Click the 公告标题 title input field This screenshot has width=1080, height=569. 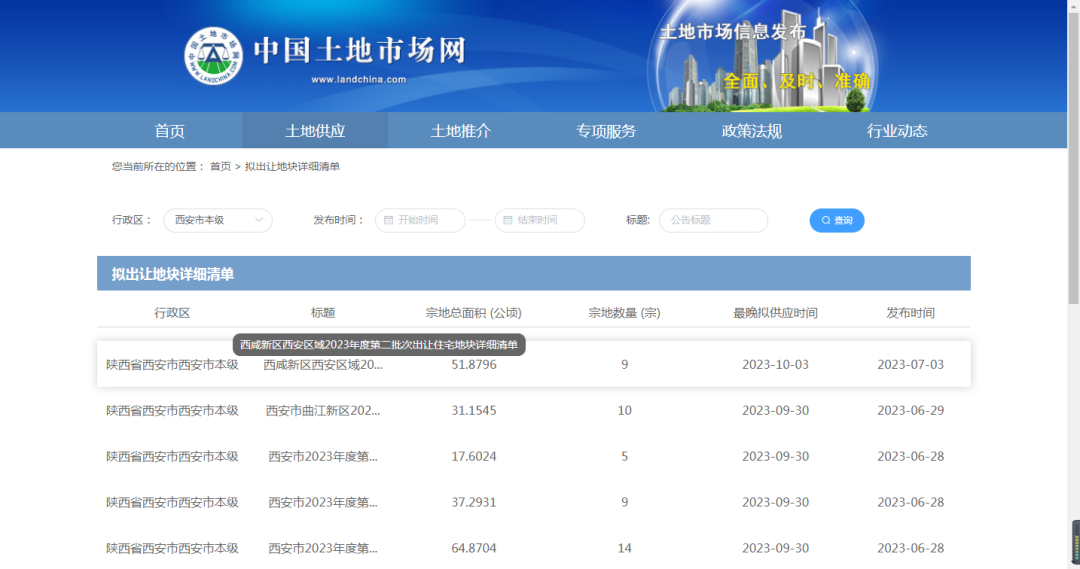click(x=714, y=220)
